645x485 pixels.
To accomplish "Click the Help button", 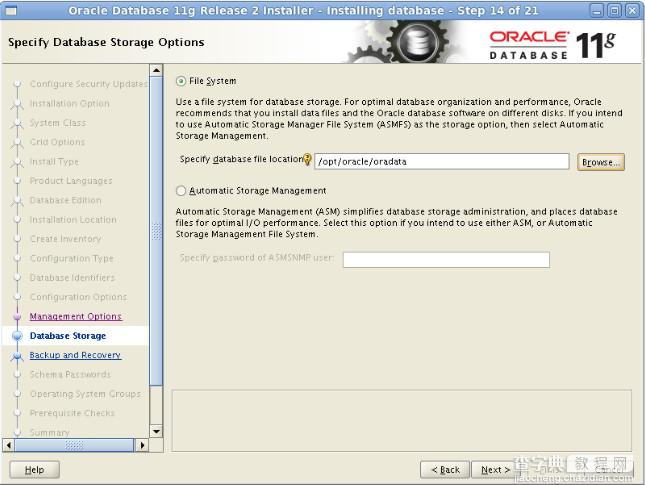I will pyautogui.click(x=35, y=470).
